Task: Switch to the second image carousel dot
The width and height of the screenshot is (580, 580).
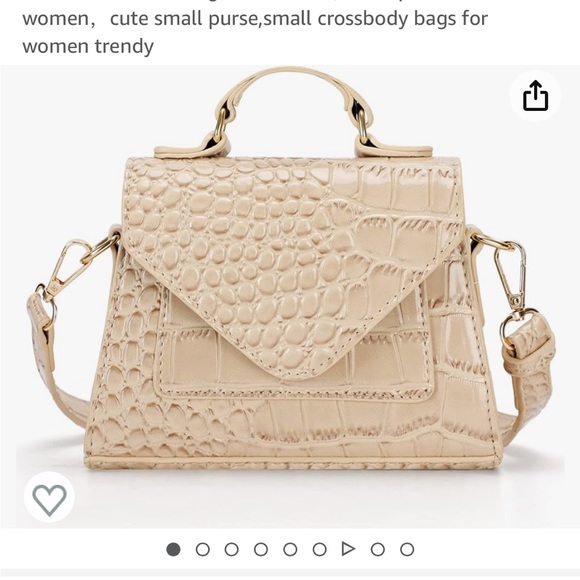Action: click(x=202, y=549)
